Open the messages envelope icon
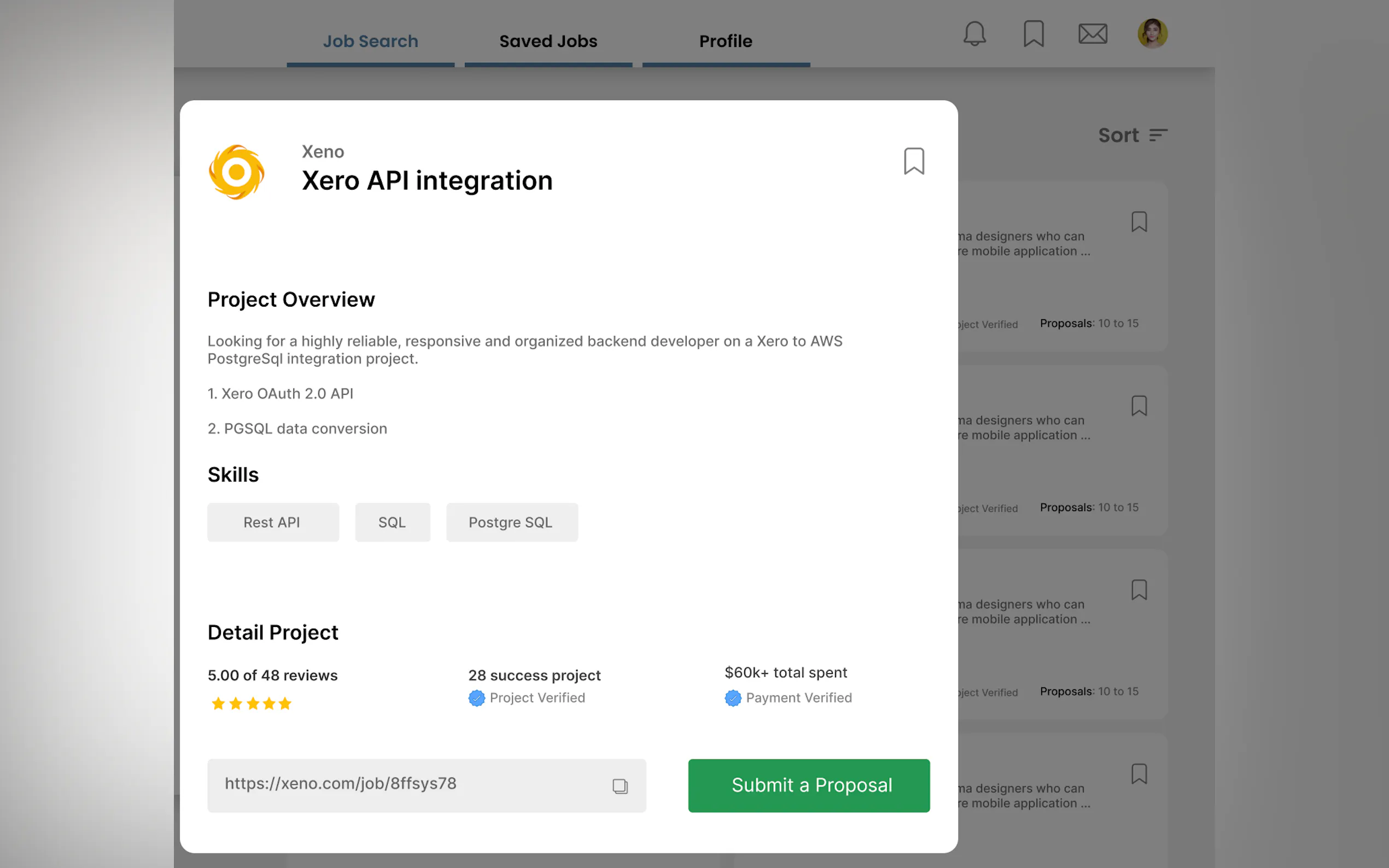This screenshot has height=868, width=1389. (x=1092, y=33)
